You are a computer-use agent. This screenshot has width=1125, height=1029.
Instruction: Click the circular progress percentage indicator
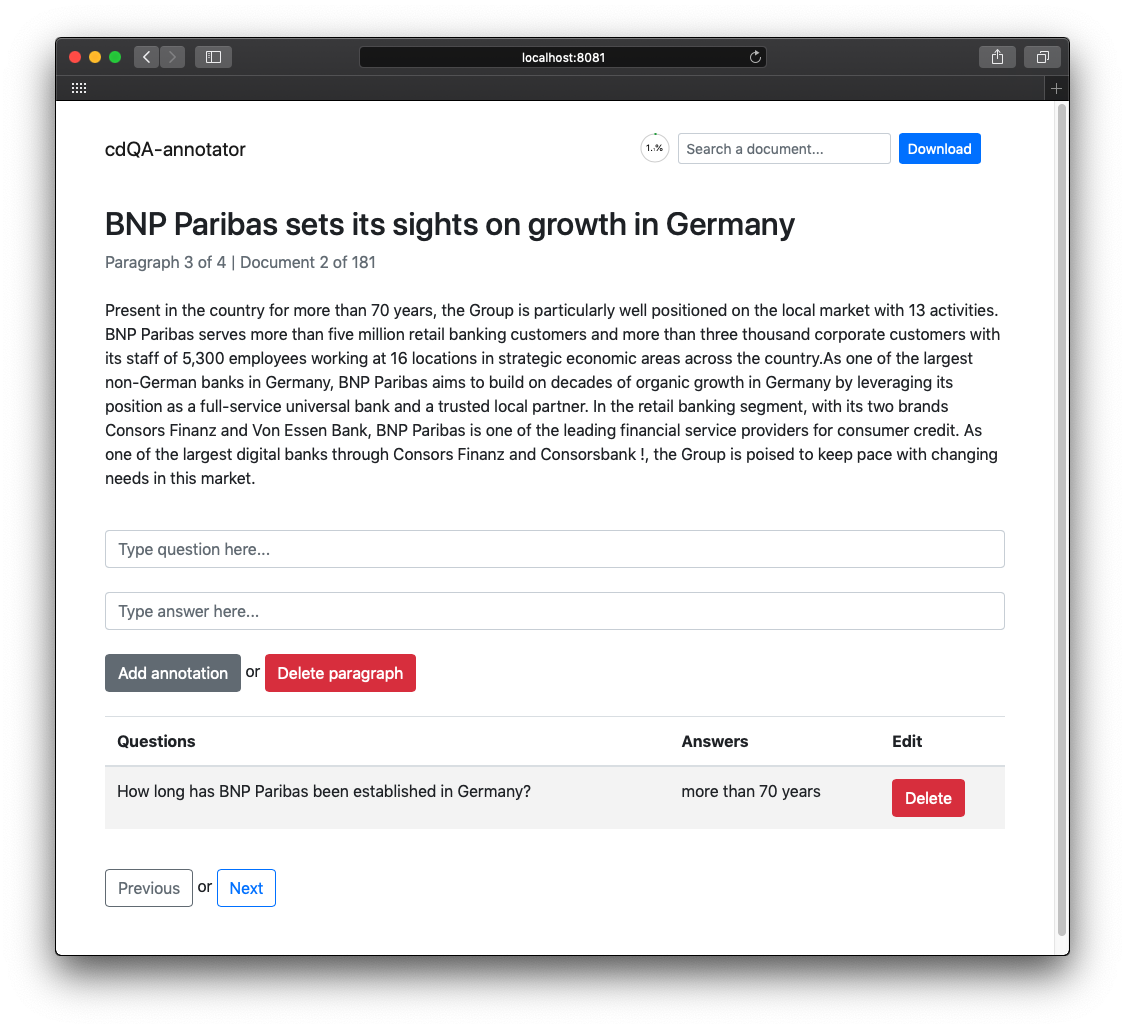pyautogui.click(x=654, y=148)
